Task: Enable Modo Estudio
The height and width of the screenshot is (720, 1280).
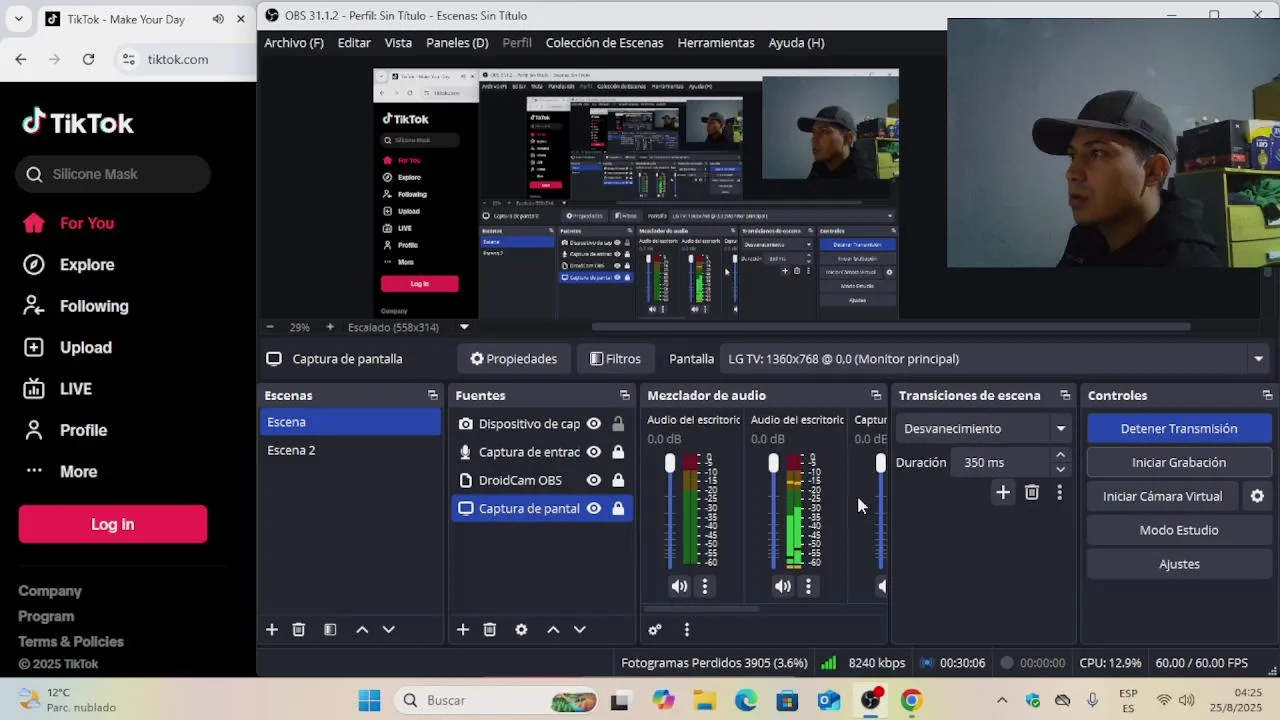Action: 1179,530
